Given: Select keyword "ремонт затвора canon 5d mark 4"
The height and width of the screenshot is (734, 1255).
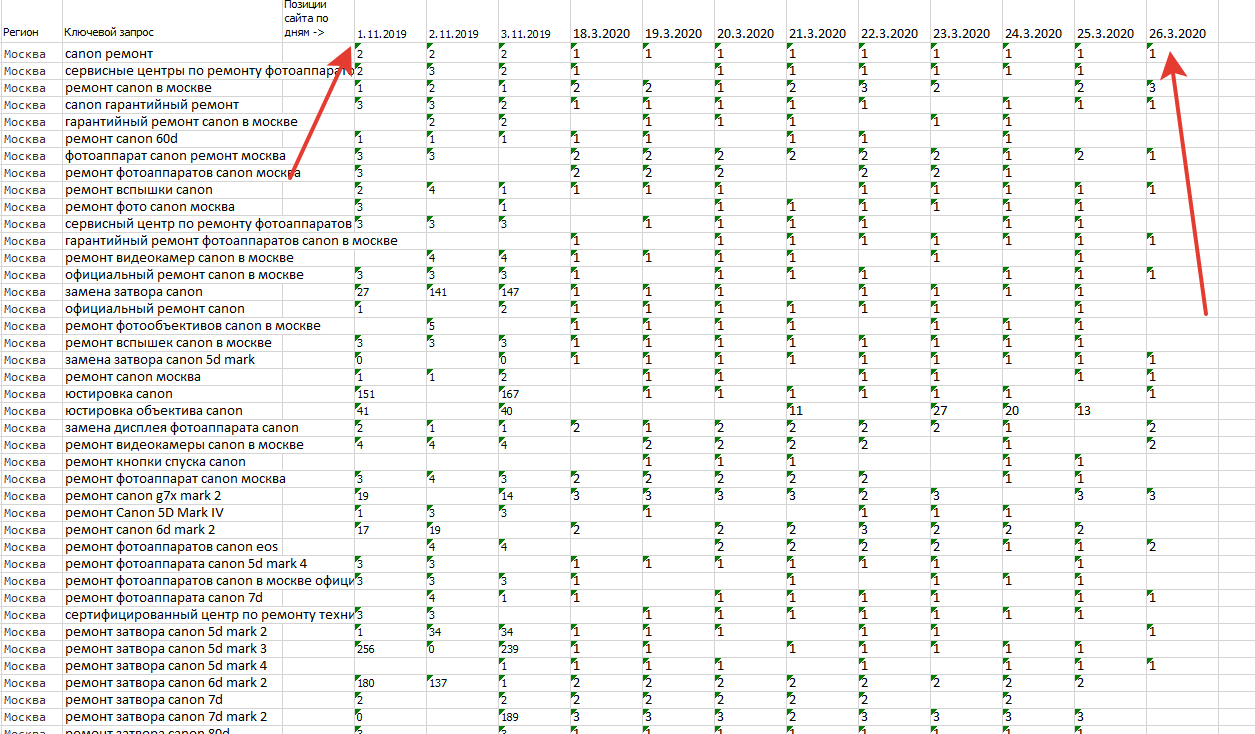Looking at the screenshot, I should (166, 665).
